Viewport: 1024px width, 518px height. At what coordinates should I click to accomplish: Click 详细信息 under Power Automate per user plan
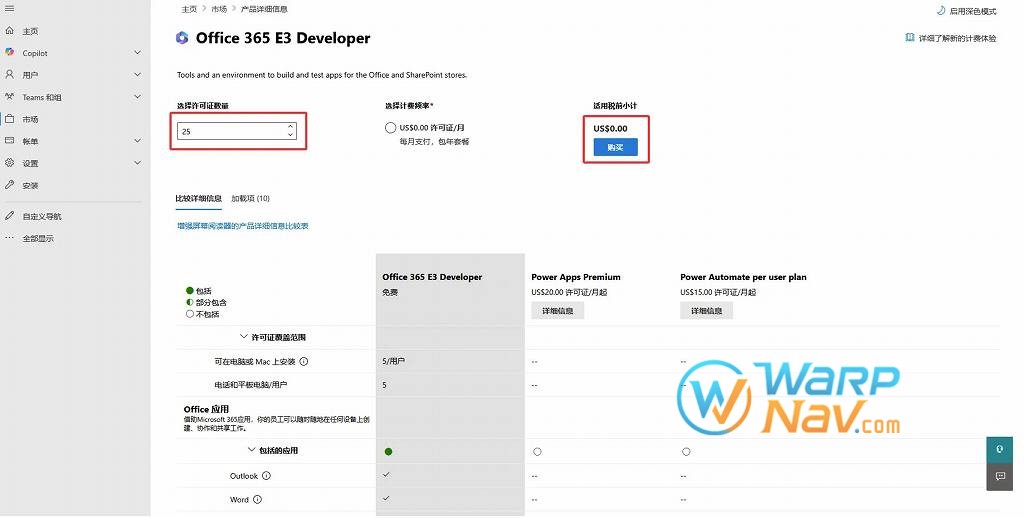coord(706,310)
